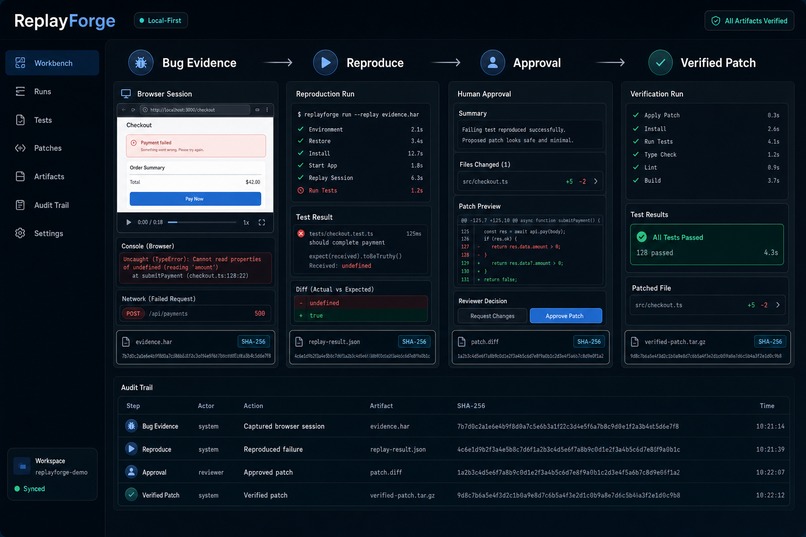
Task: Click the Bug Evidence stage bug icon
Action: pos(141,63)
